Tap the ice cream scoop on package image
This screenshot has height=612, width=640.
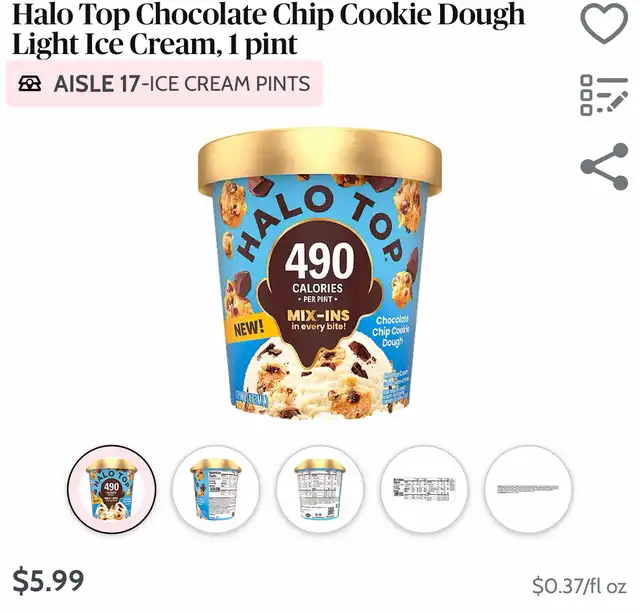[x=322, y=380]
